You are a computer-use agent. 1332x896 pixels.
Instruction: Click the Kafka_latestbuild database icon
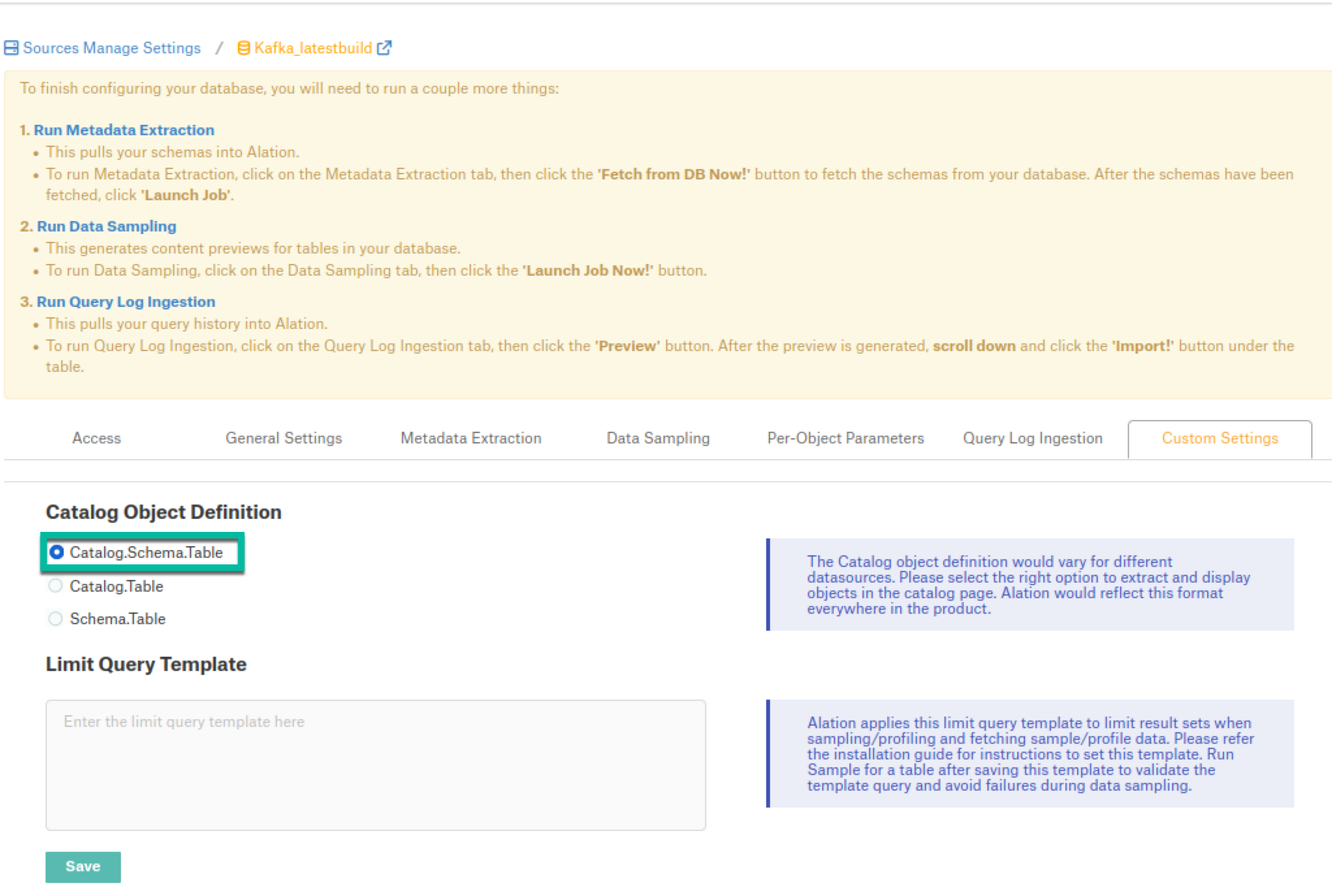pos(243,48)
